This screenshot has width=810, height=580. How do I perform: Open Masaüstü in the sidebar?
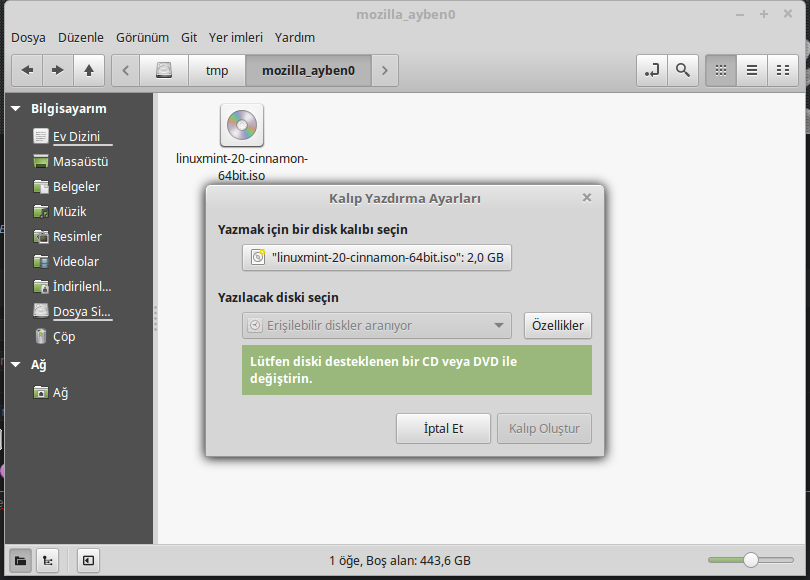pos(71,162)
